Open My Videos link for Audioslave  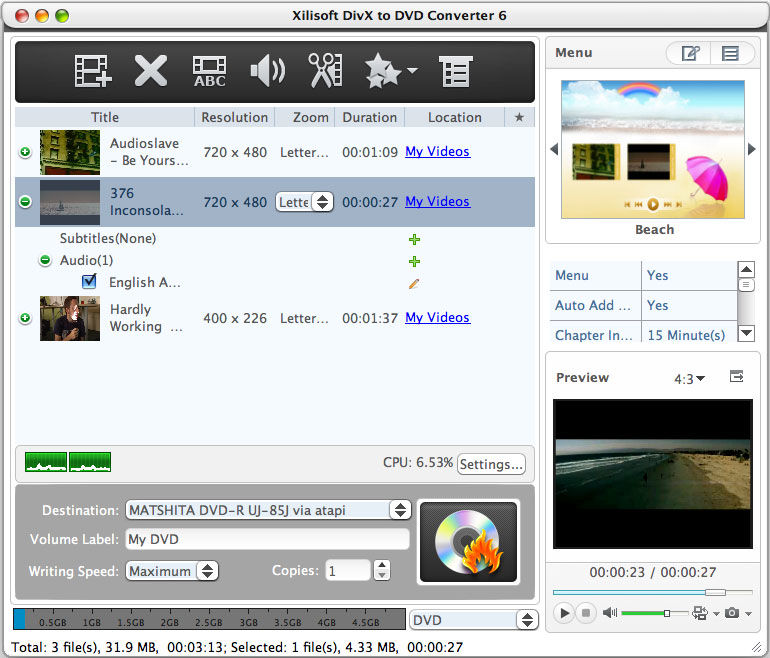point(437,152)
